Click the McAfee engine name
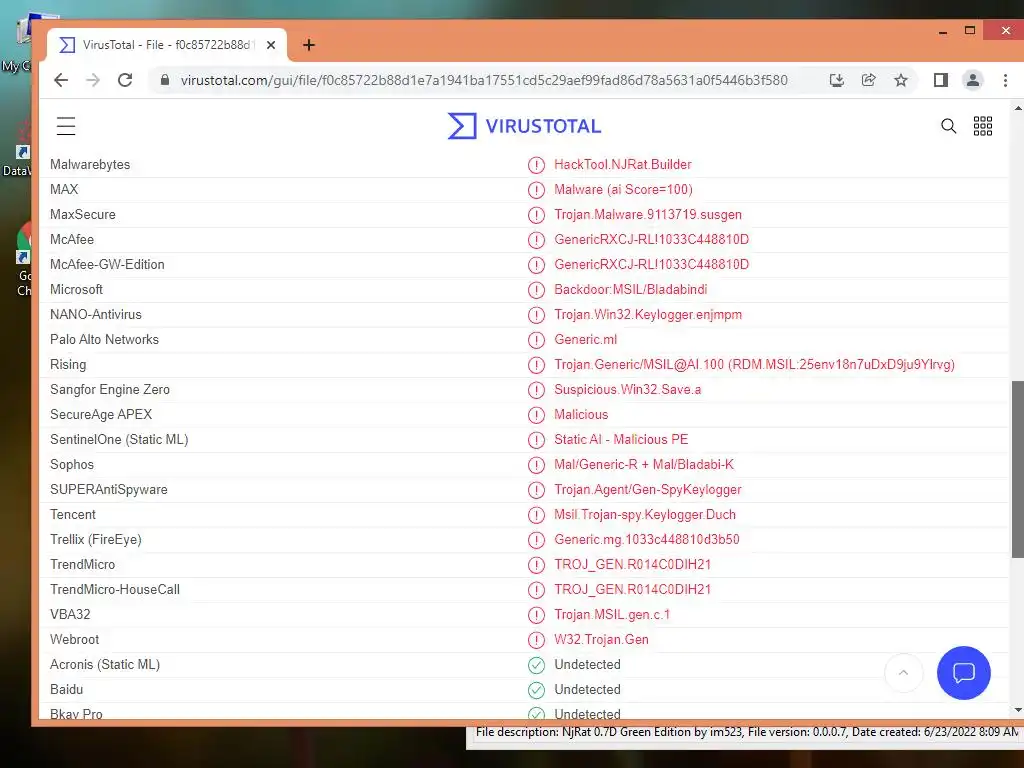Screen dimensions: 1024x768 pos(72,240)
